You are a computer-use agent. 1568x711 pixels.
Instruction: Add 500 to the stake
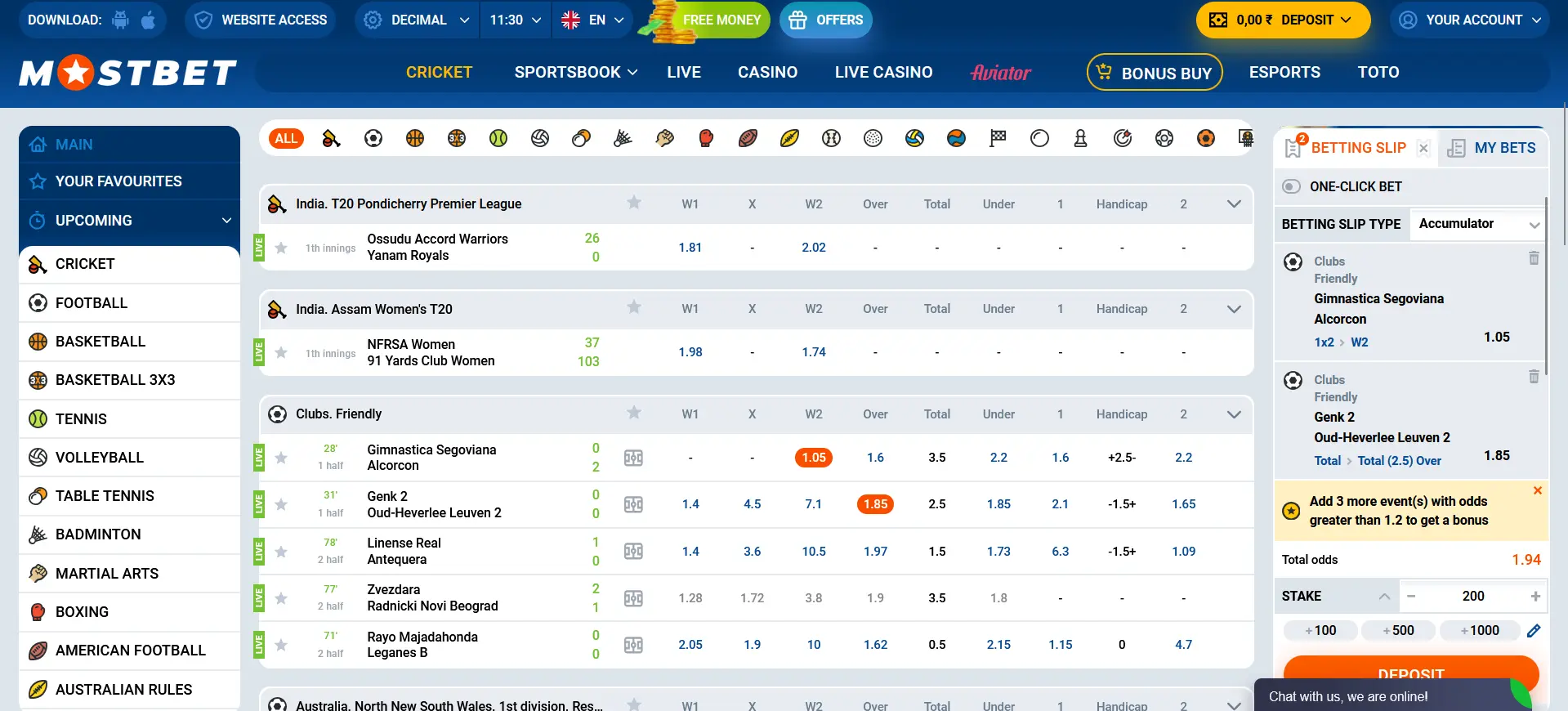[1398, 630]
